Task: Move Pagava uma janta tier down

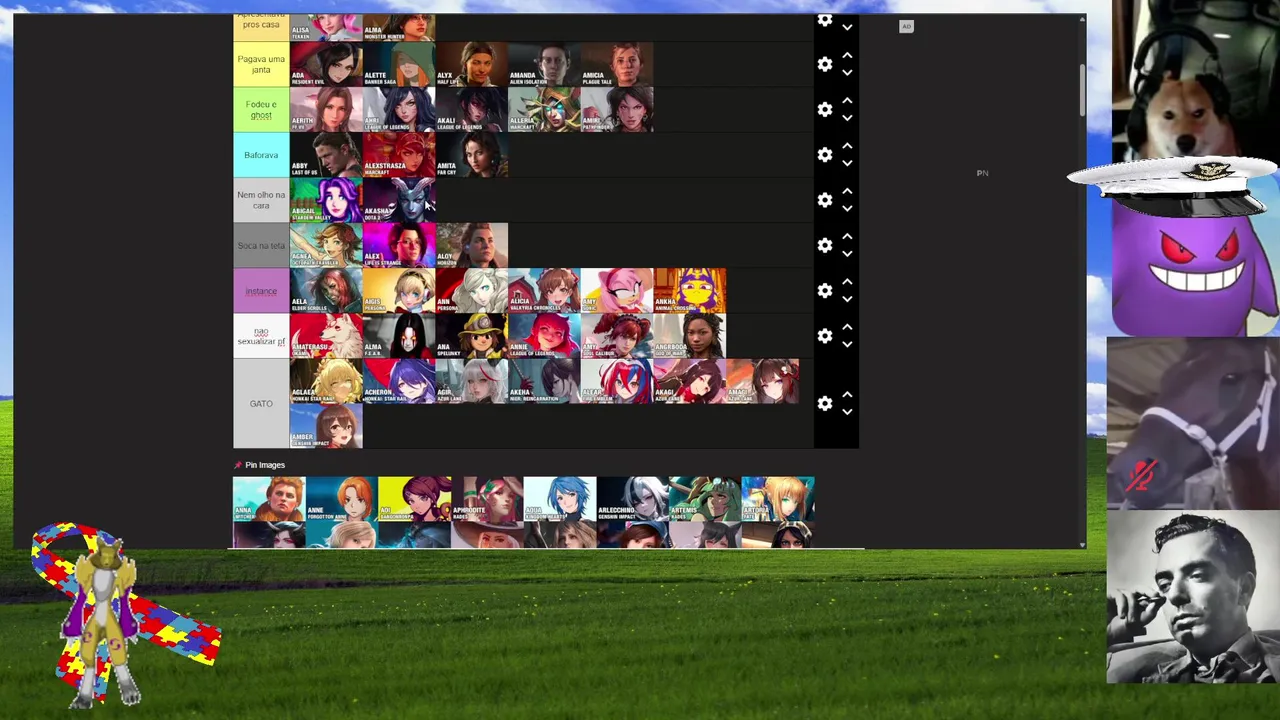Action: [847, 73]
